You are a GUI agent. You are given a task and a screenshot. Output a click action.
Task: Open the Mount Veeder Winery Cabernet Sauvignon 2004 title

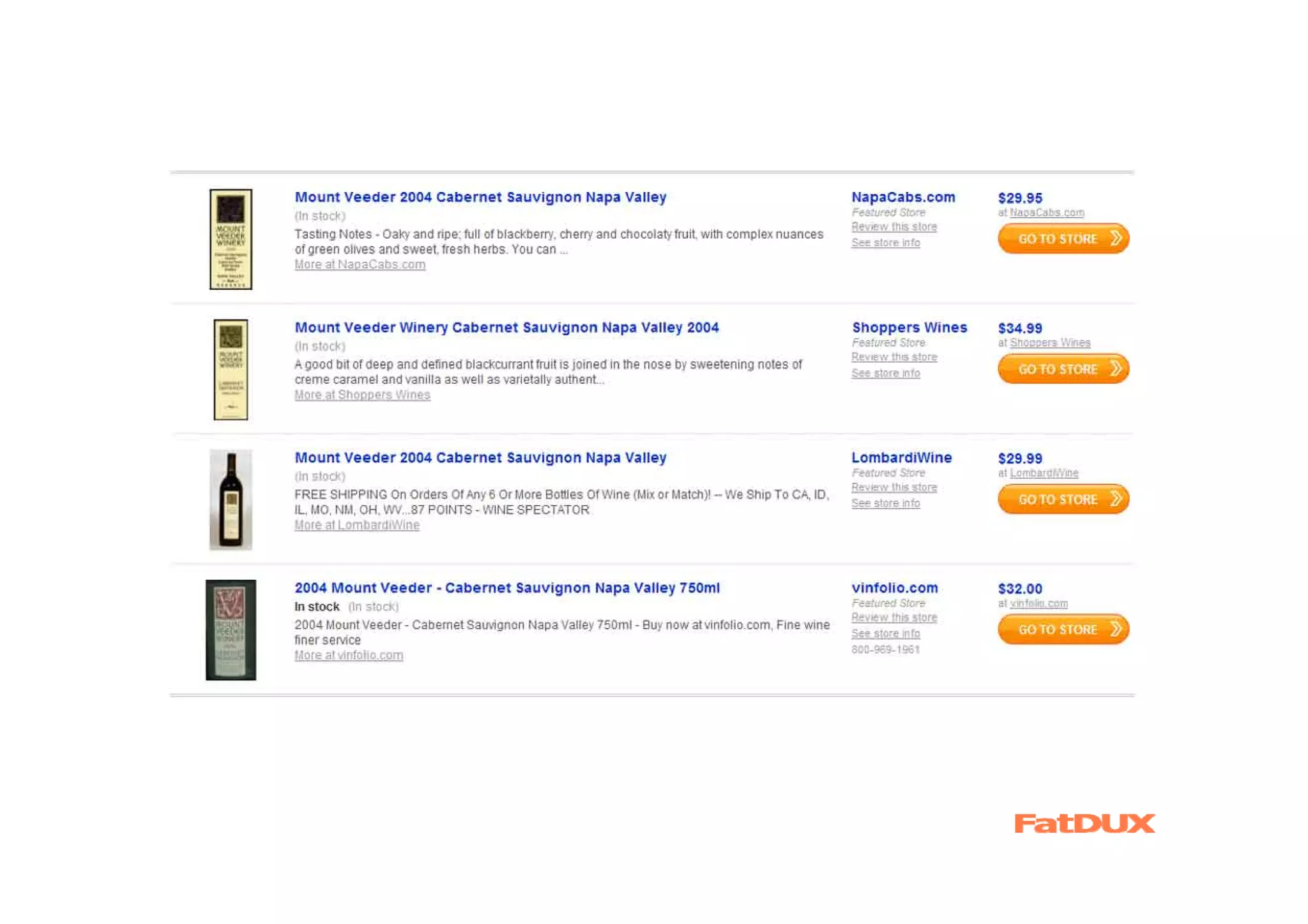coord(506,327)
